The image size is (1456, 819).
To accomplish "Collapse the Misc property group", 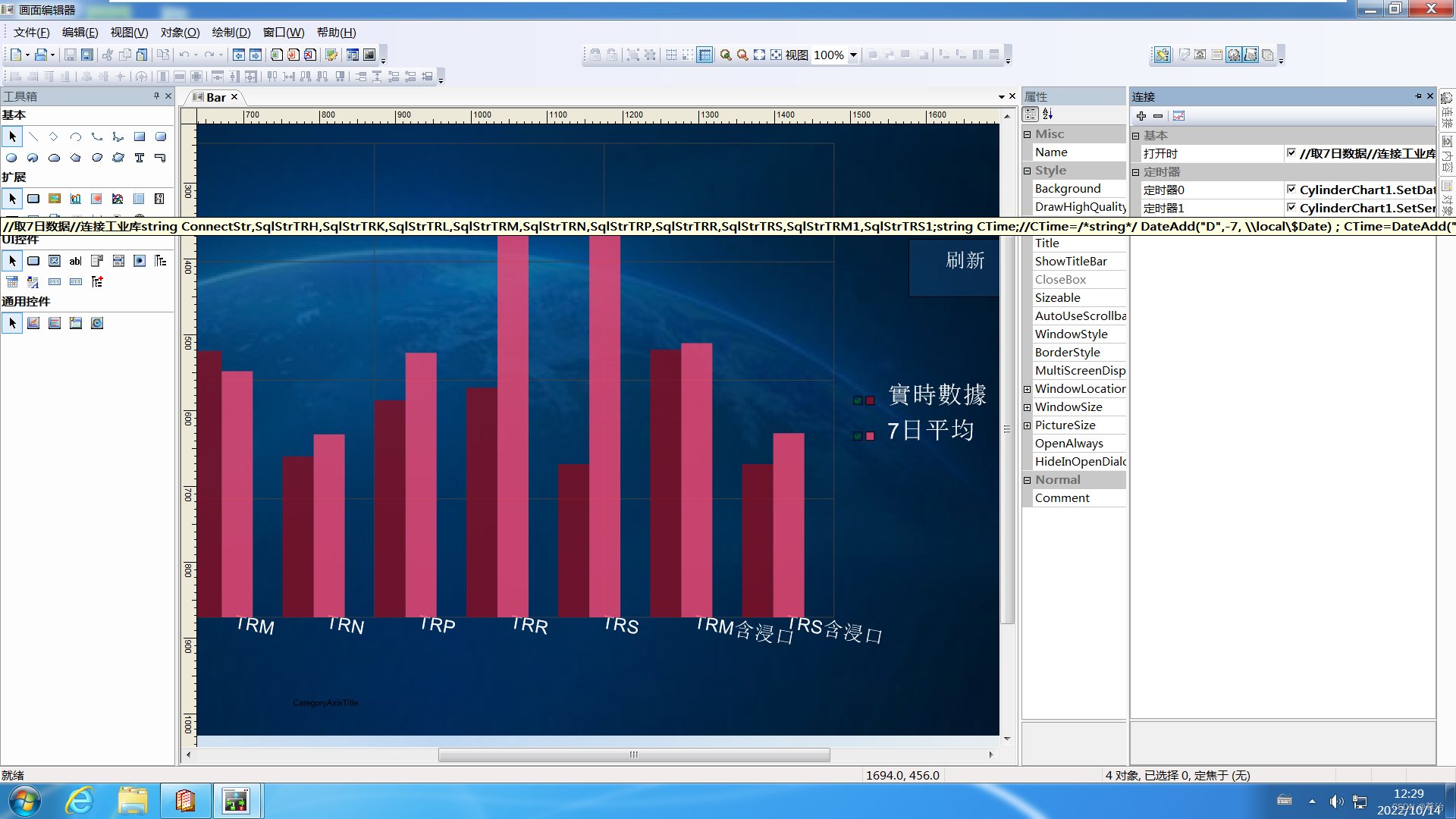I will 1028,134.
